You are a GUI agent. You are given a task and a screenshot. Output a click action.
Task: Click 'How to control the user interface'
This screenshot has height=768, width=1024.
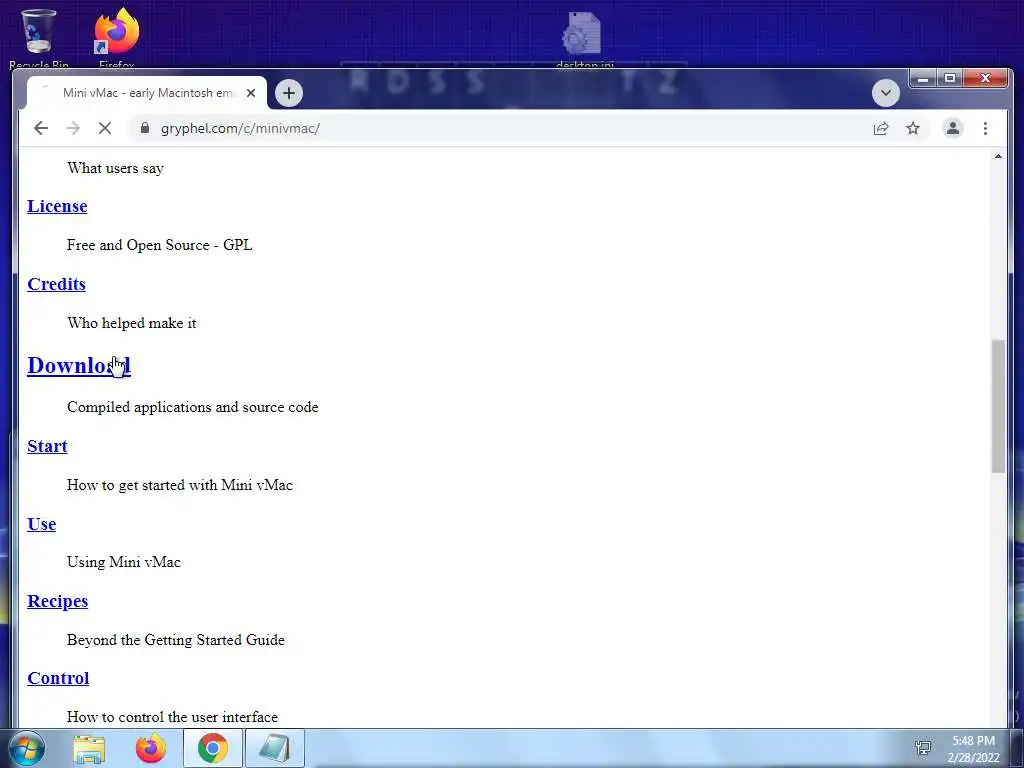pyautogui.click(x=172, y=716)
